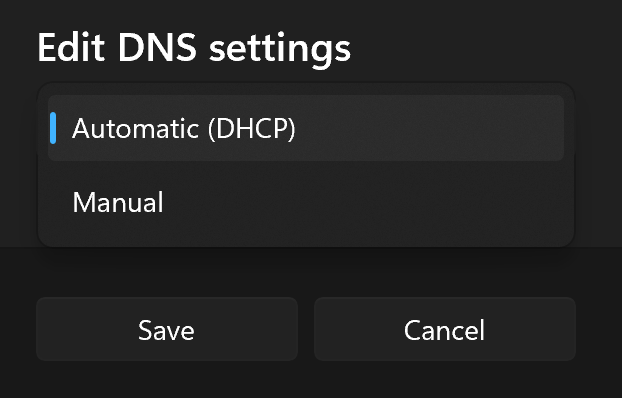Choose Automatic (DHCP) from the list
This screenshot has height=398, width=622.
coord(305,128)
